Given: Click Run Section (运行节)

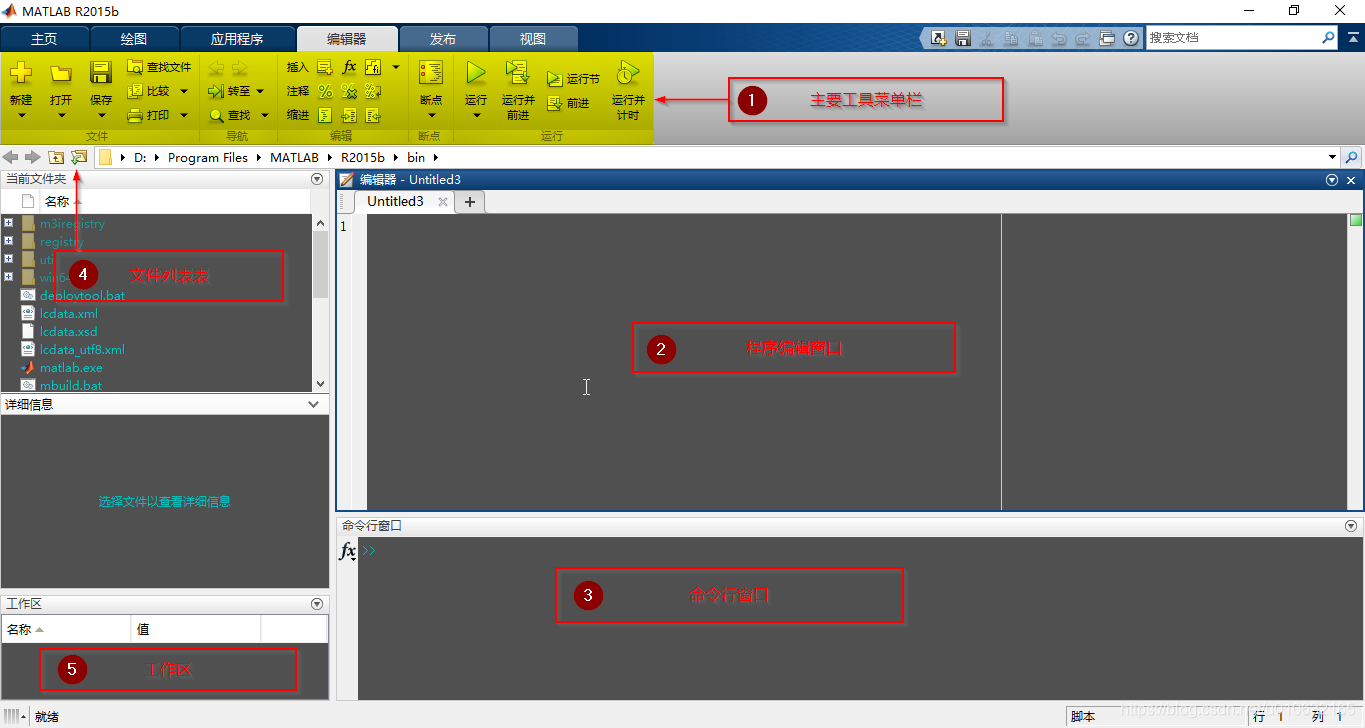Looking at the screenshot, I should (x=573, y=79).
